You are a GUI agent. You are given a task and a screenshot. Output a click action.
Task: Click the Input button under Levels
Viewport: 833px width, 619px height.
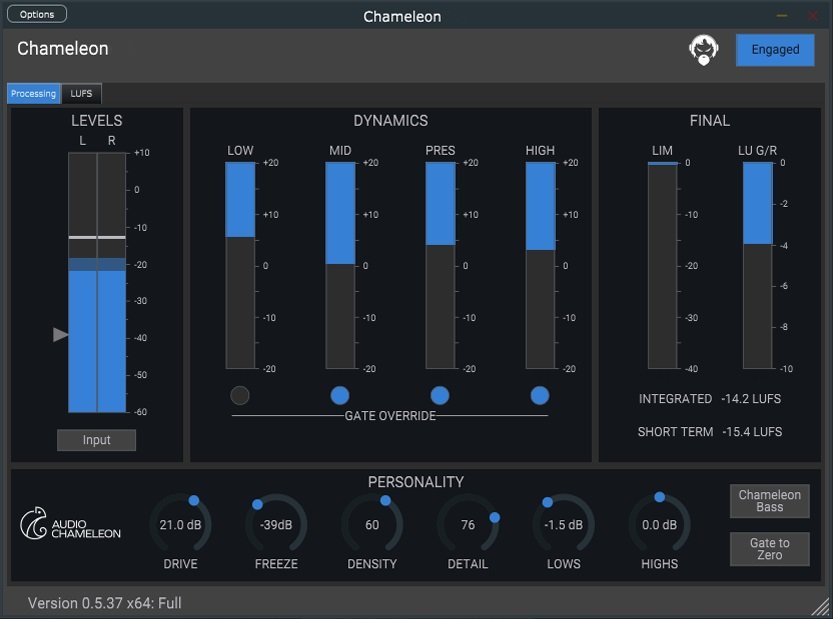coord(96,440)
